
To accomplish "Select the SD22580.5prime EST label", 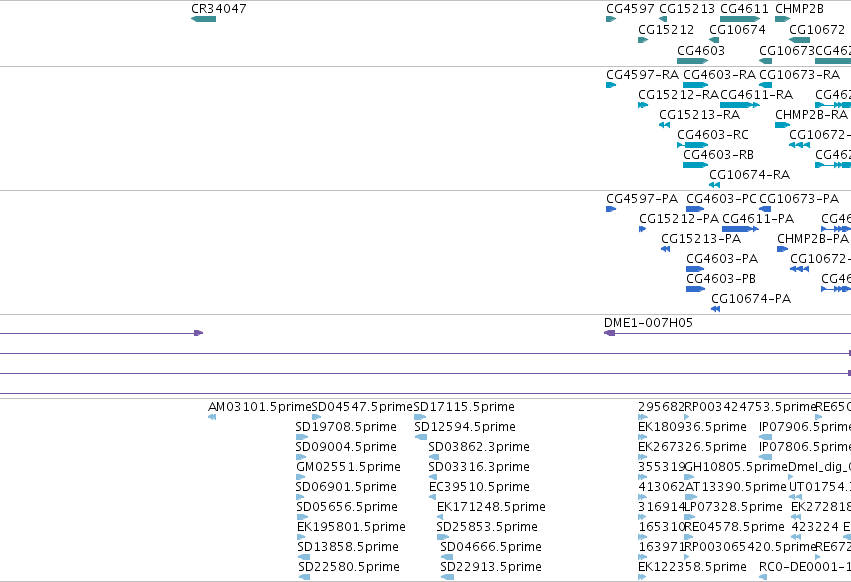I will tap(349, 567).
